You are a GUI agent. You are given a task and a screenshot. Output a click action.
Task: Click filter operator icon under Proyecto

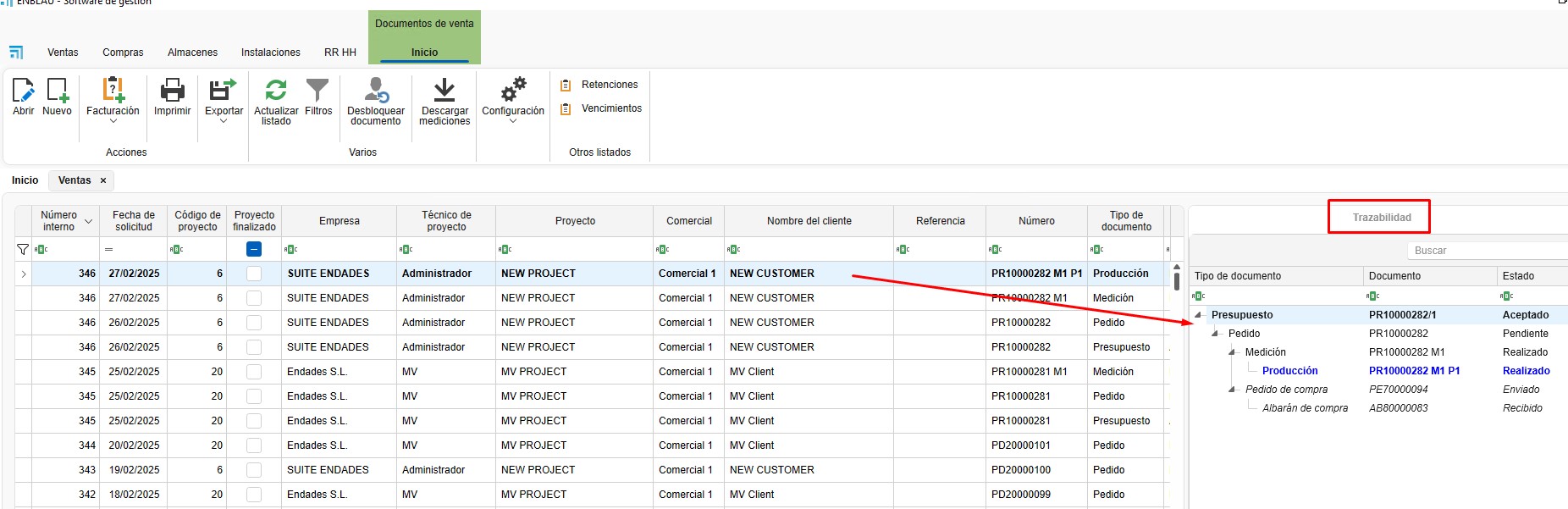pos(505,249)
